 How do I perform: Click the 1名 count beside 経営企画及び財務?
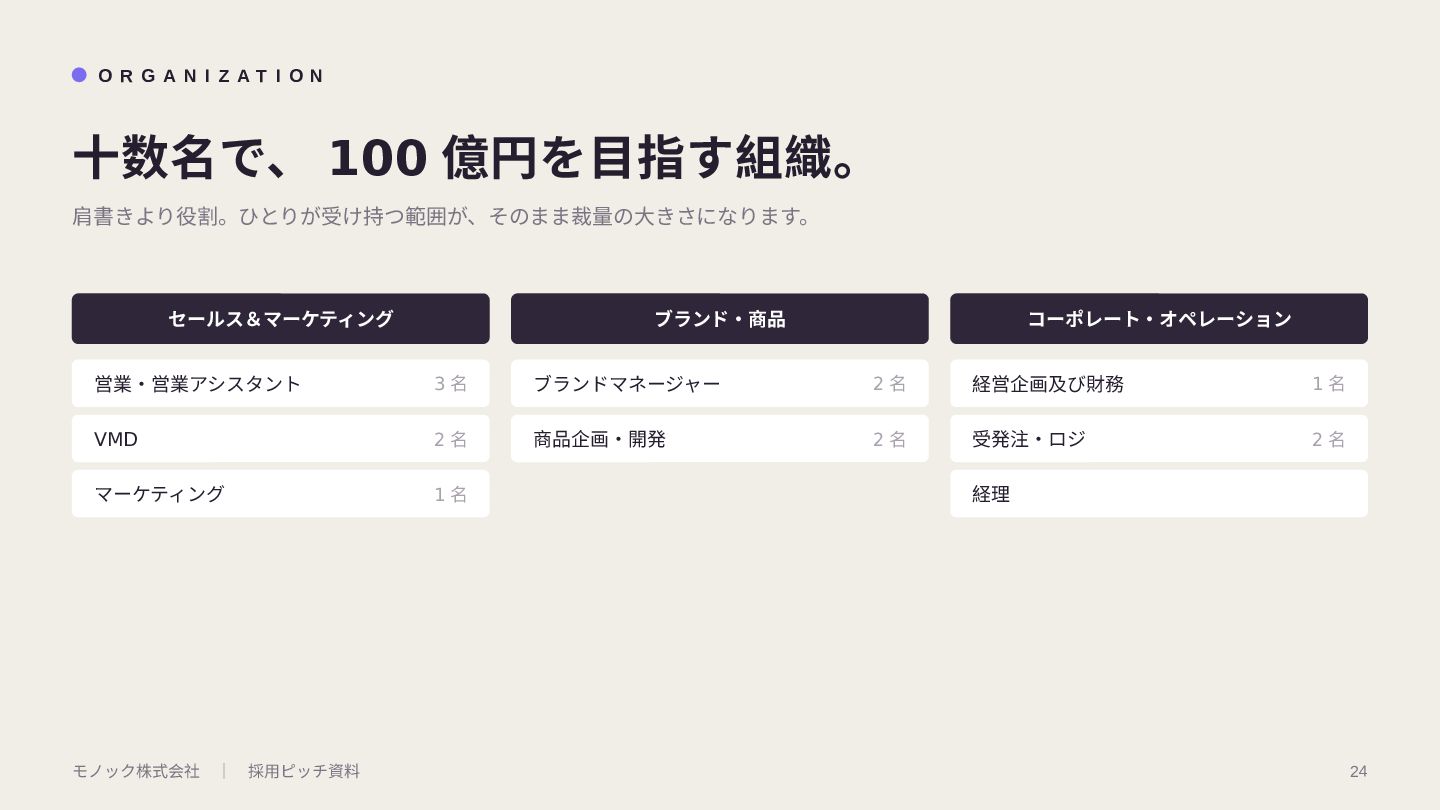click(x=1328, y=384)
